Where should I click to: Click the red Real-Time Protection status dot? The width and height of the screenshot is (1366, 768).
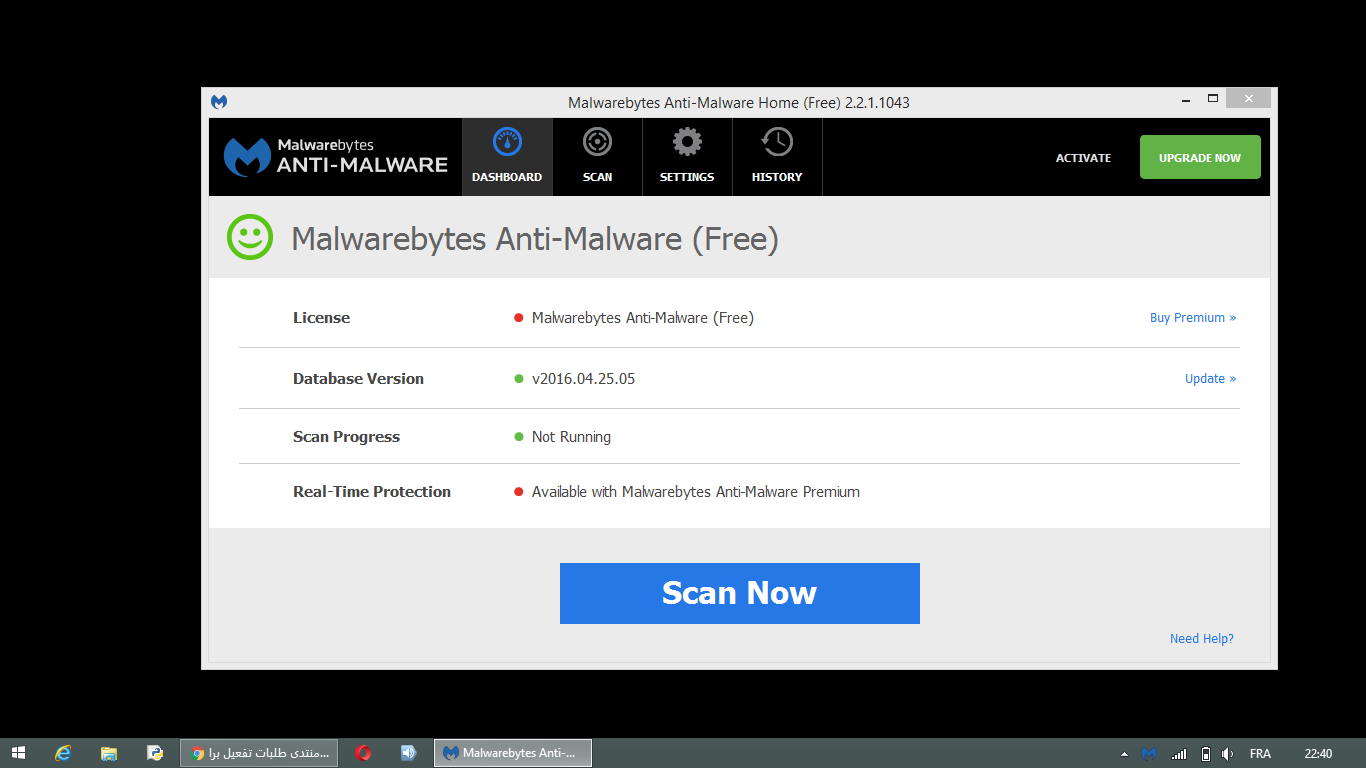click(x=519, y=492)
